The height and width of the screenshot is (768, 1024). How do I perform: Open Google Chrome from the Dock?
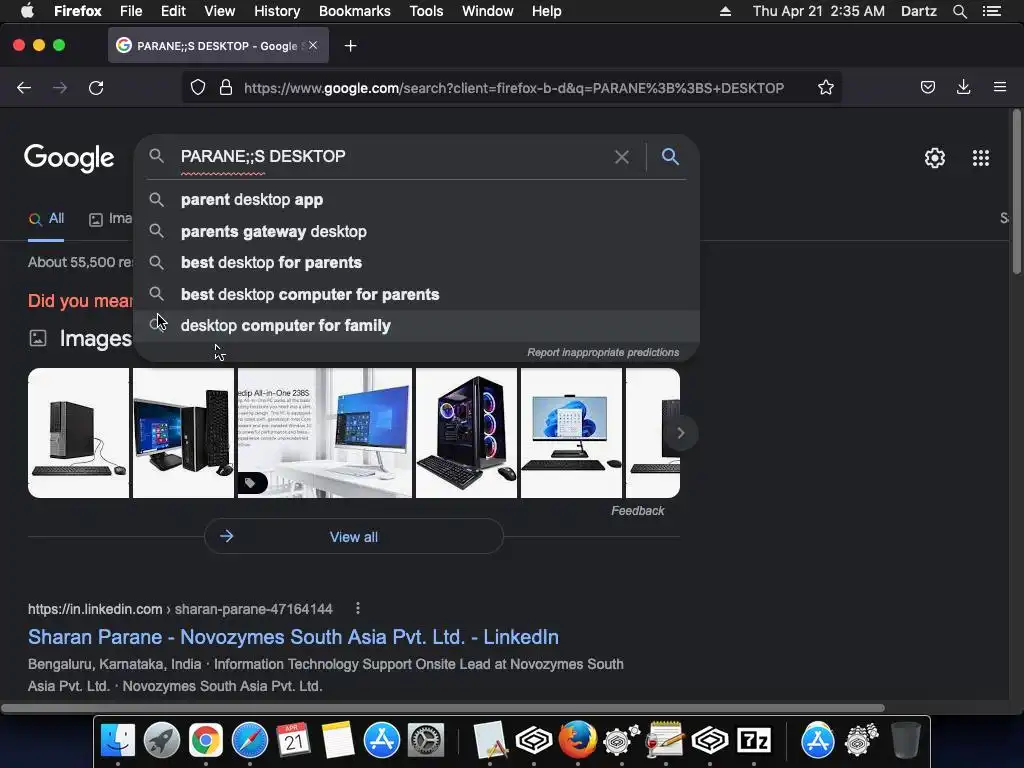pos(206,741)
